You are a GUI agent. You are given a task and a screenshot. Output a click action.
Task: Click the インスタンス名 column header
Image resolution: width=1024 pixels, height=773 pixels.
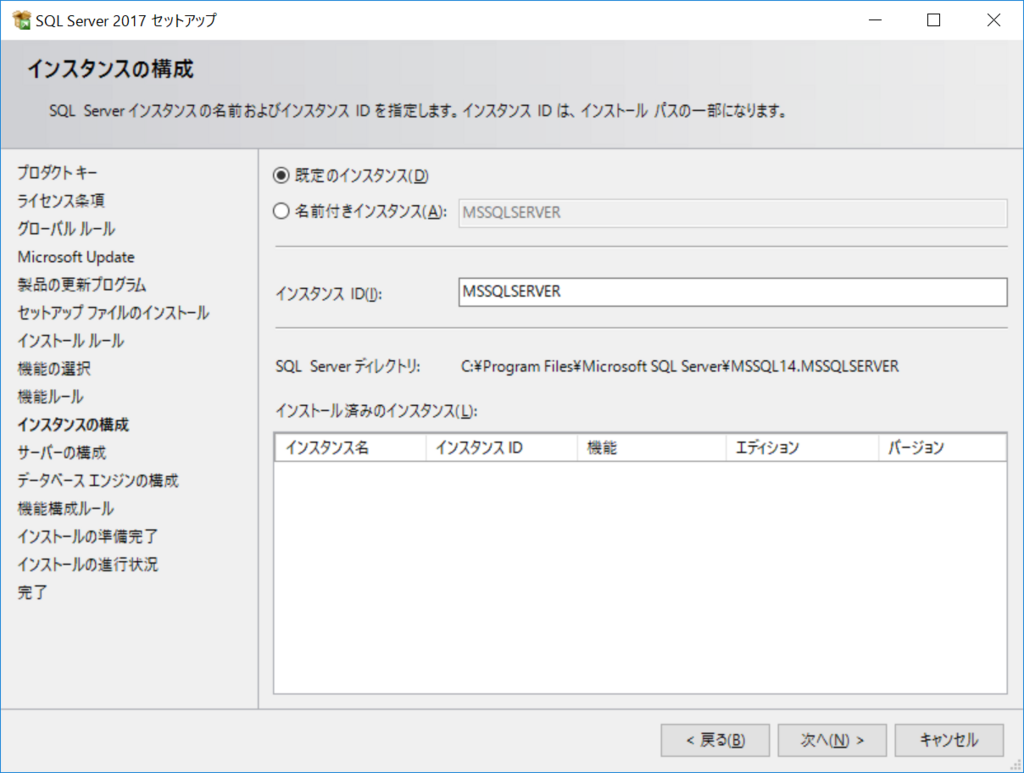tap(351, 448)
